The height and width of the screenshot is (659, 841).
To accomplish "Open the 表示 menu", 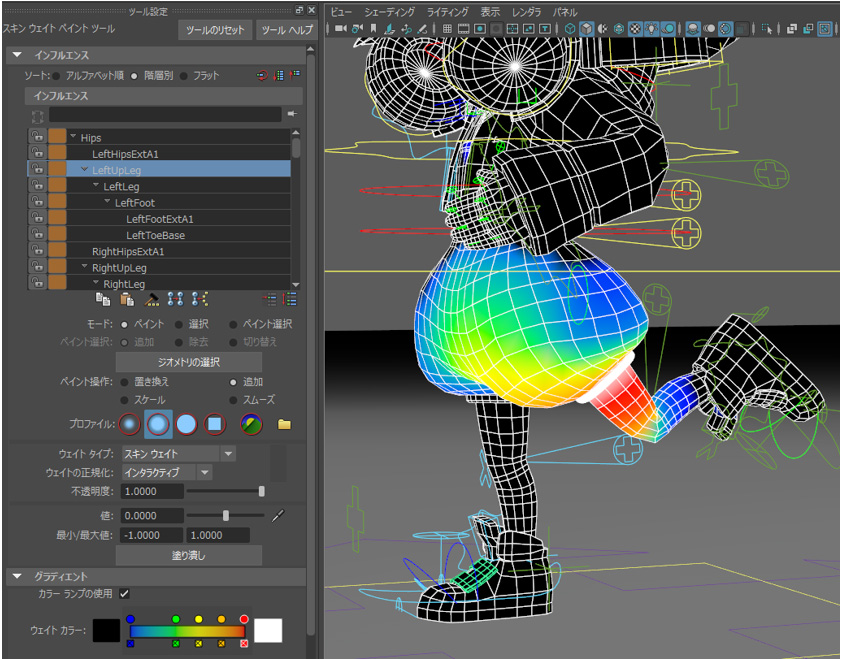I will click(x=490, y=12).
